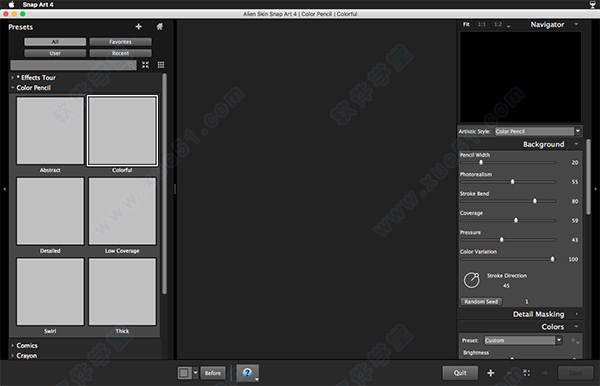Screen dimensions: 600x386
Task: Open preview layout dropdown arrow
Action: pyautogui.click(x=196, y=373)
